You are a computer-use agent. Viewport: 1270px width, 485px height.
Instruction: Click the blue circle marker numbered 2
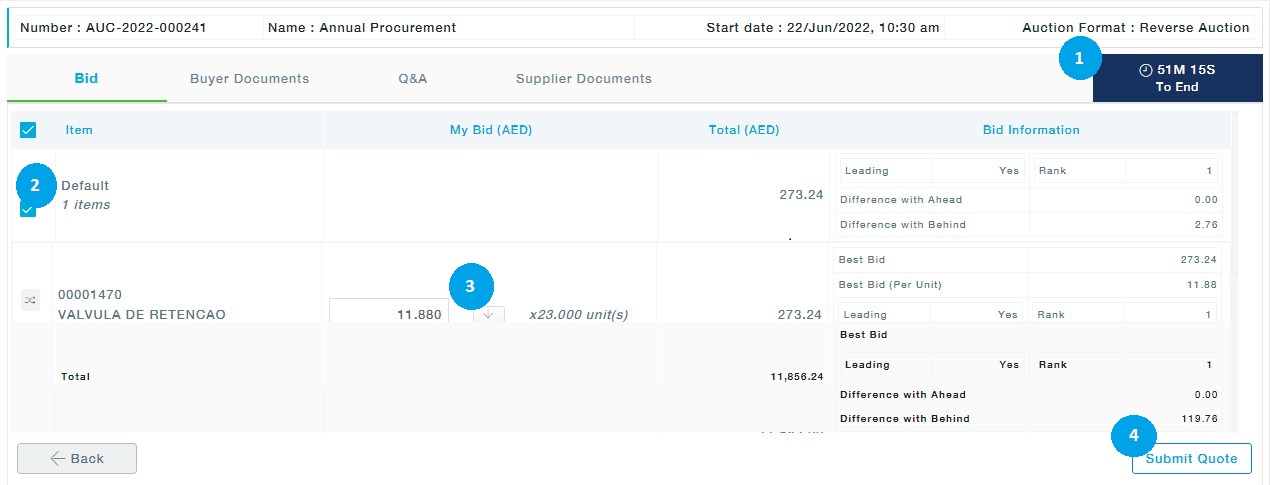[x=35, y=184]
